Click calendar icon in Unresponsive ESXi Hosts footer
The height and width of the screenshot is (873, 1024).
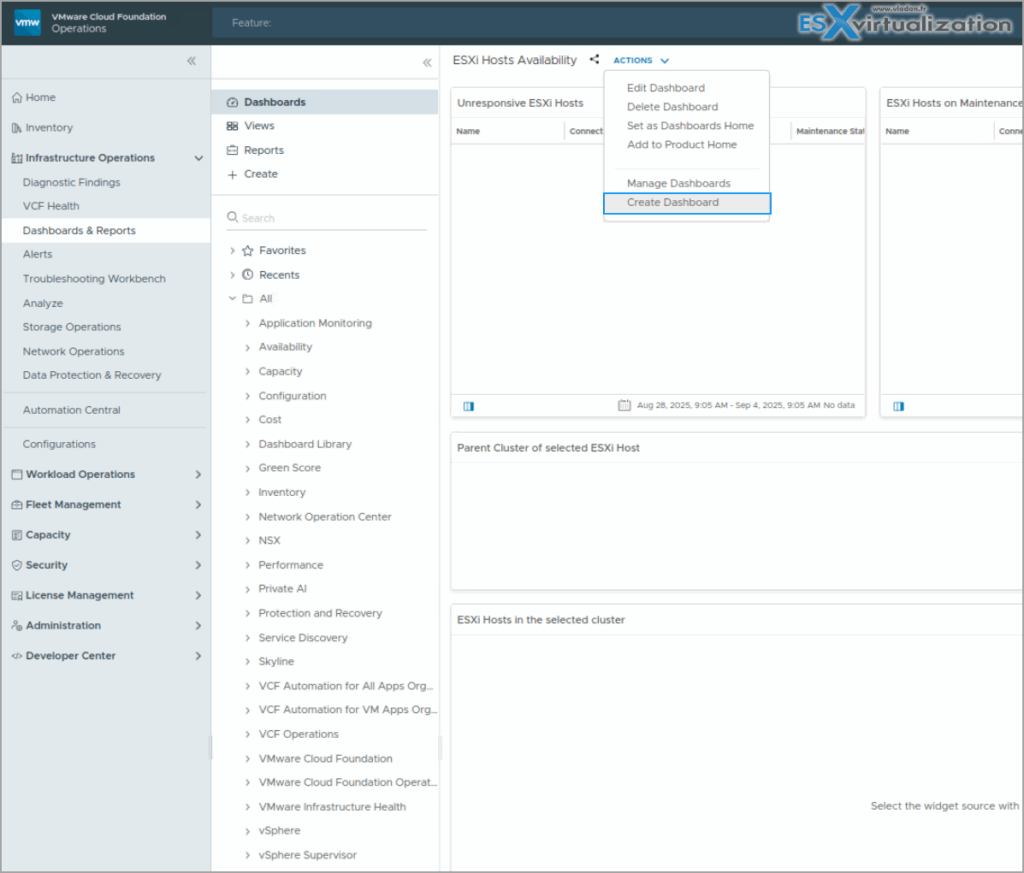[x=624, y=405]
